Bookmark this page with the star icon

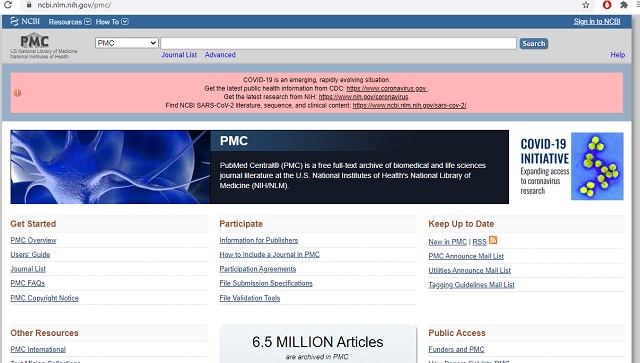tap(586, 5)
